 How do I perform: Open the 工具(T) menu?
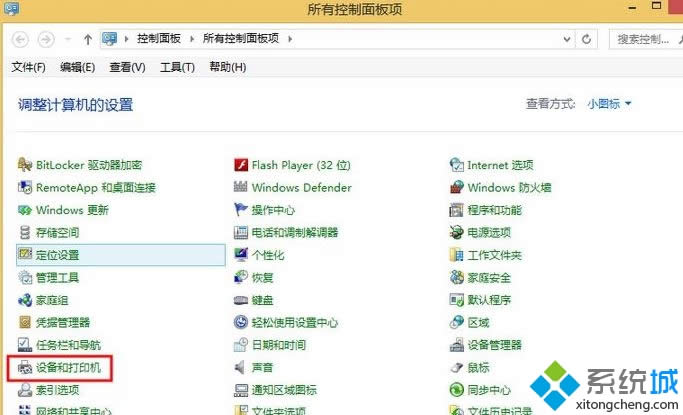point(177,67)
